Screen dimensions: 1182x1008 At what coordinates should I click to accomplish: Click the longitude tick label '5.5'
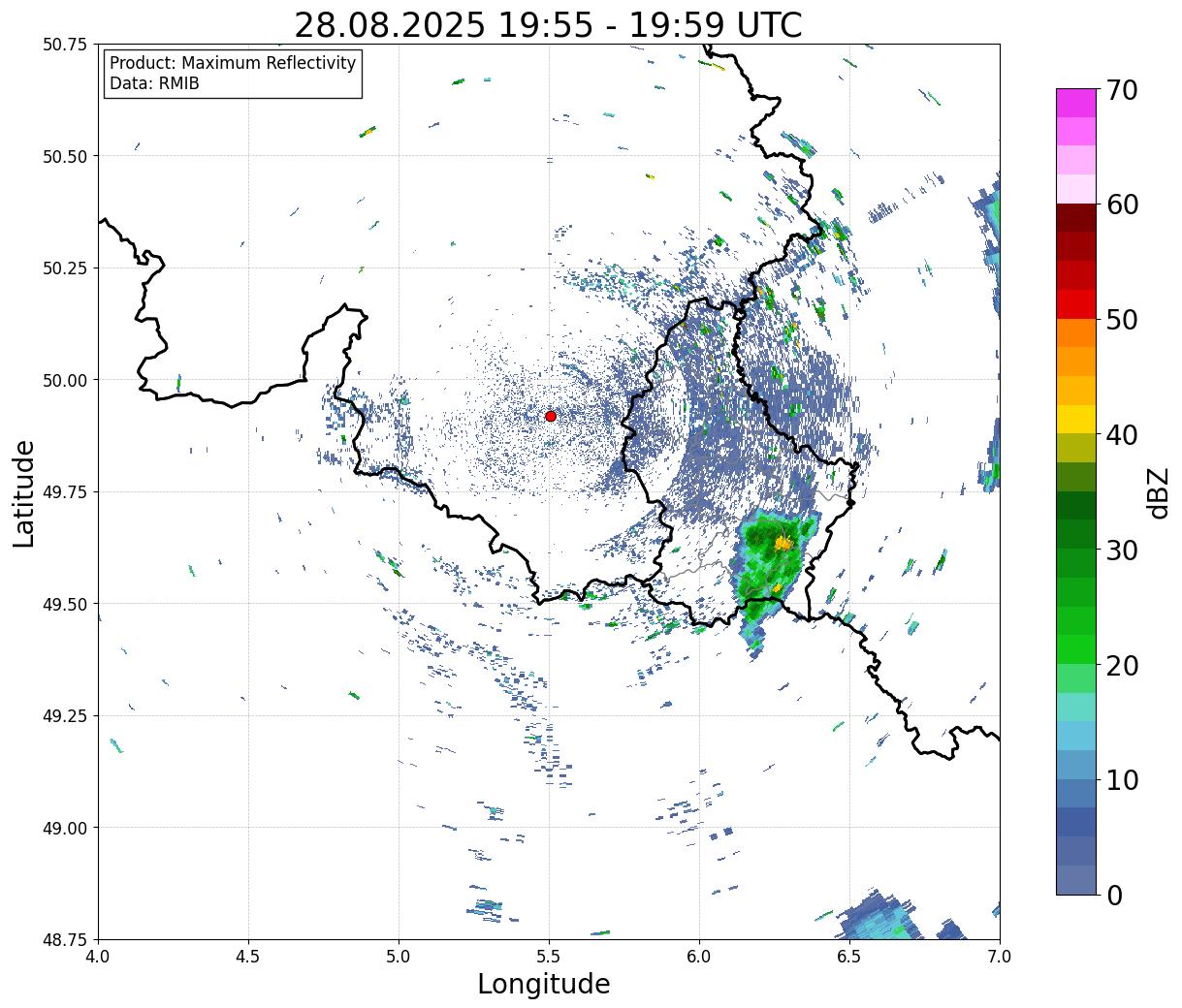click(x=549, y=957)
